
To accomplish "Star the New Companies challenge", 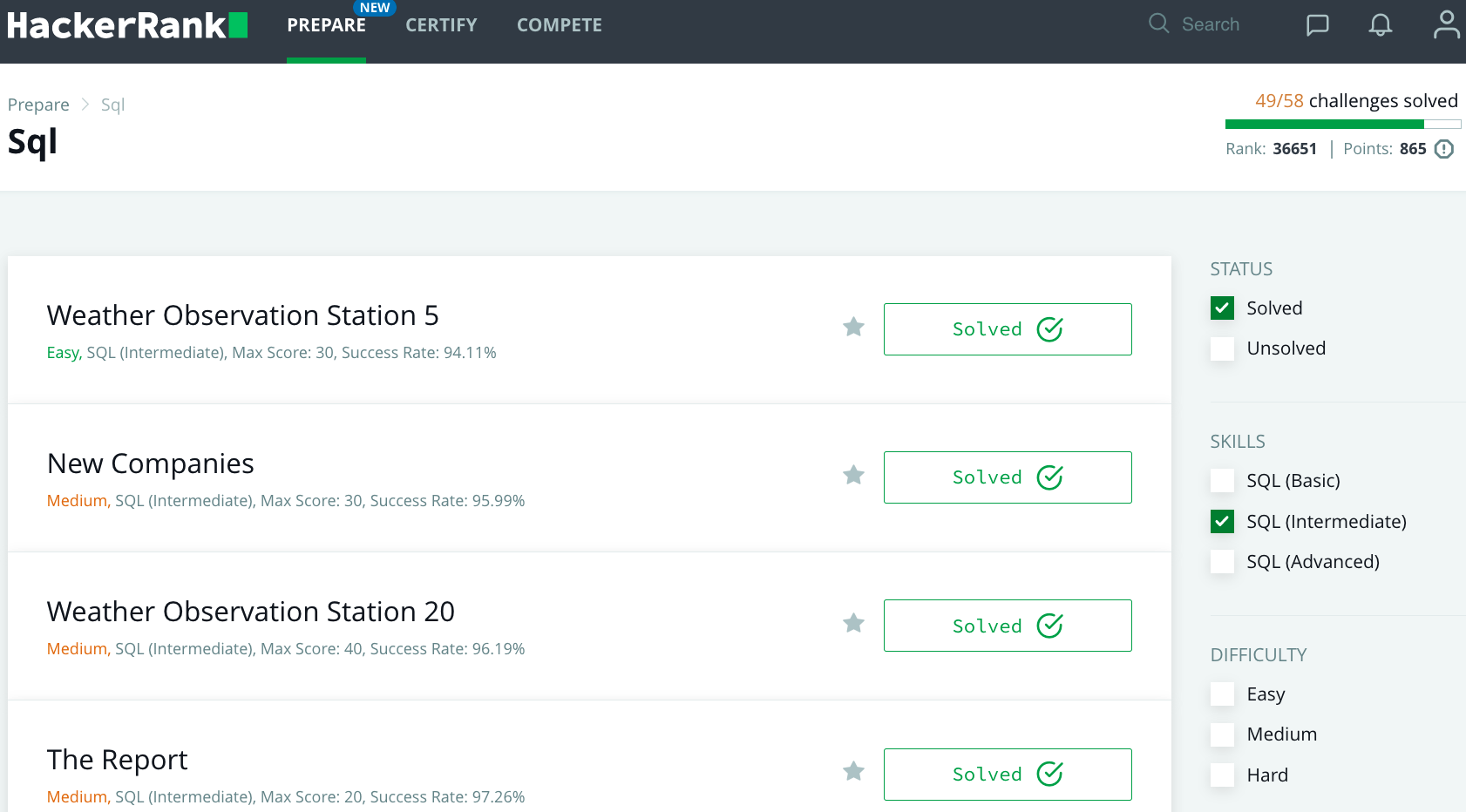I will pyautogui.click(x=853, y=475).
